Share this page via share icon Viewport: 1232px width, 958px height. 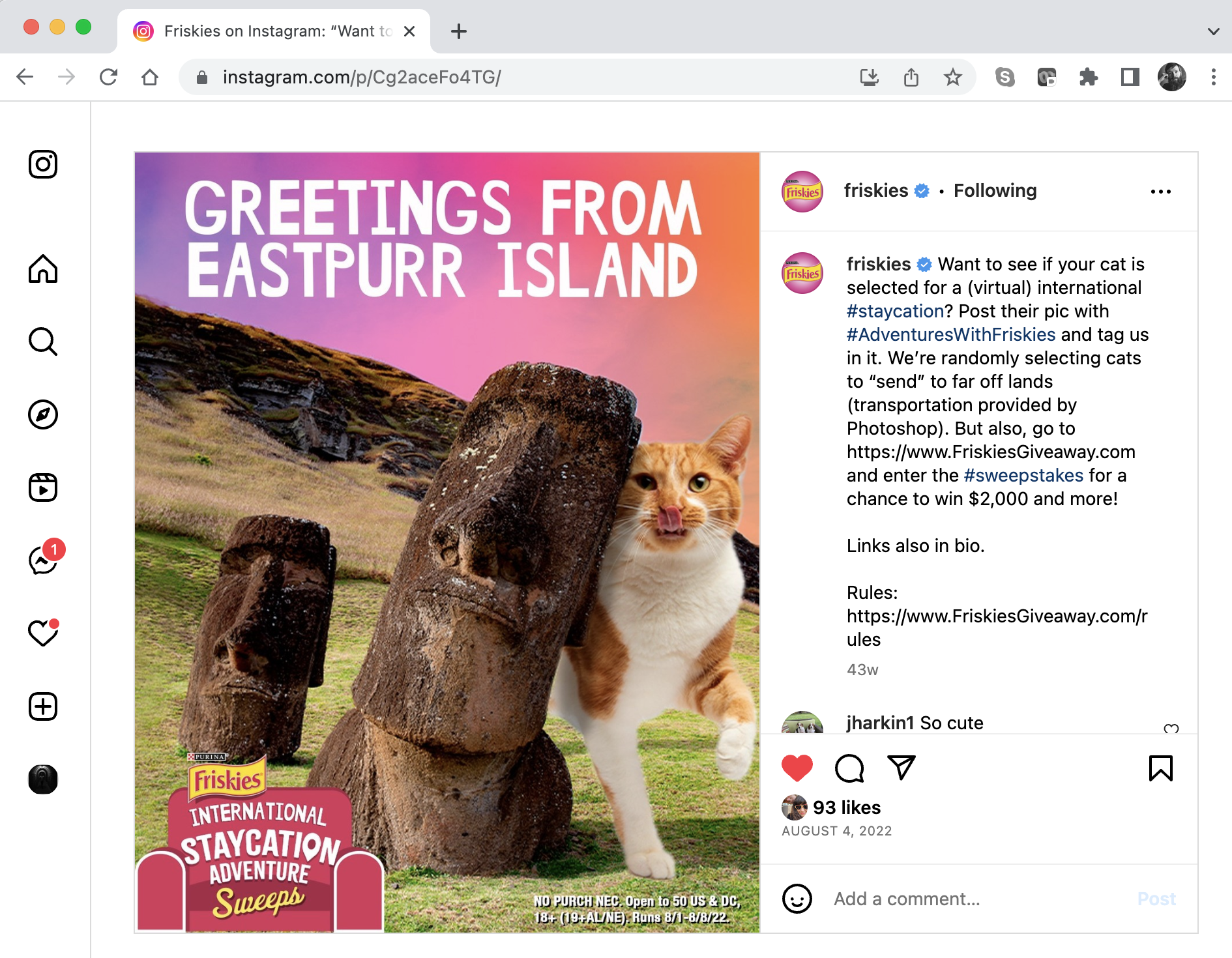click(x=911, y=77)
